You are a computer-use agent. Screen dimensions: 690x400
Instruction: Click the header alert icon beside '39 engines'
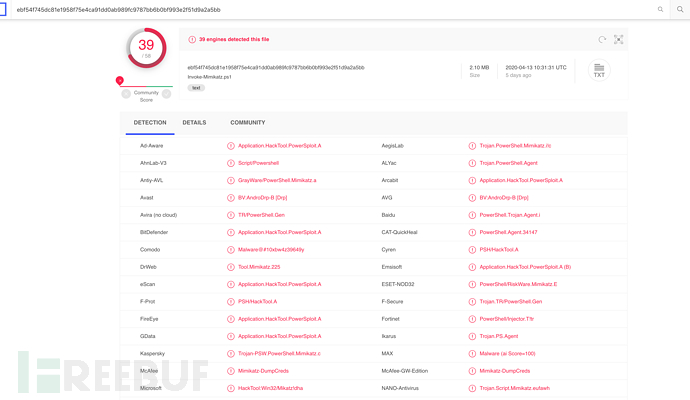pyautogui.click(x=192, y=40)
